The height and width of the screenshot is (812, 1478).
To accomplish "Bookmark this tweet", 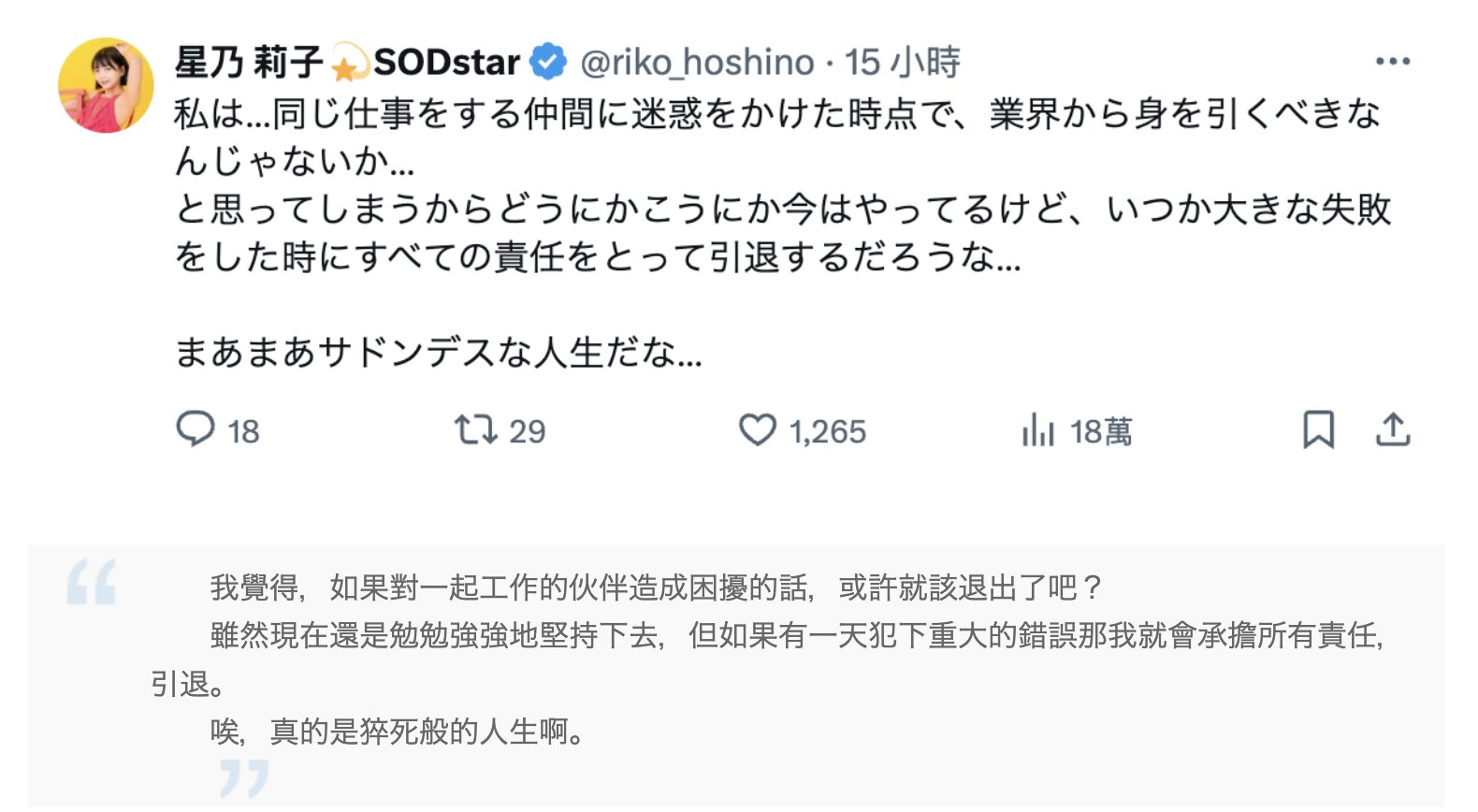I will (1318, 429).
